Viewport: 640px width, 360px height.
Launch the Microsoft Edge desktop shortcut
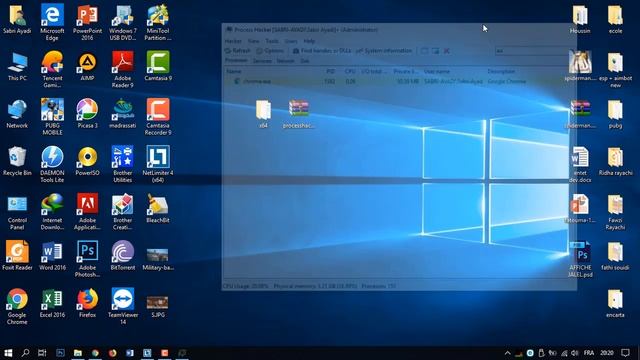click(52, 22)
